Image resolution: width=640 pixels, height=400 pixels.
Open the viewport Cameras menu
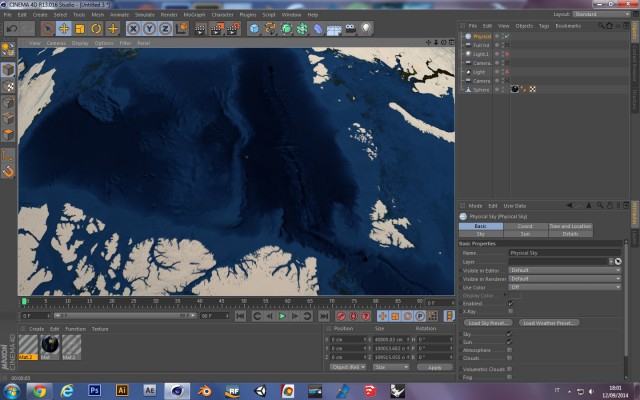point(56,43)
